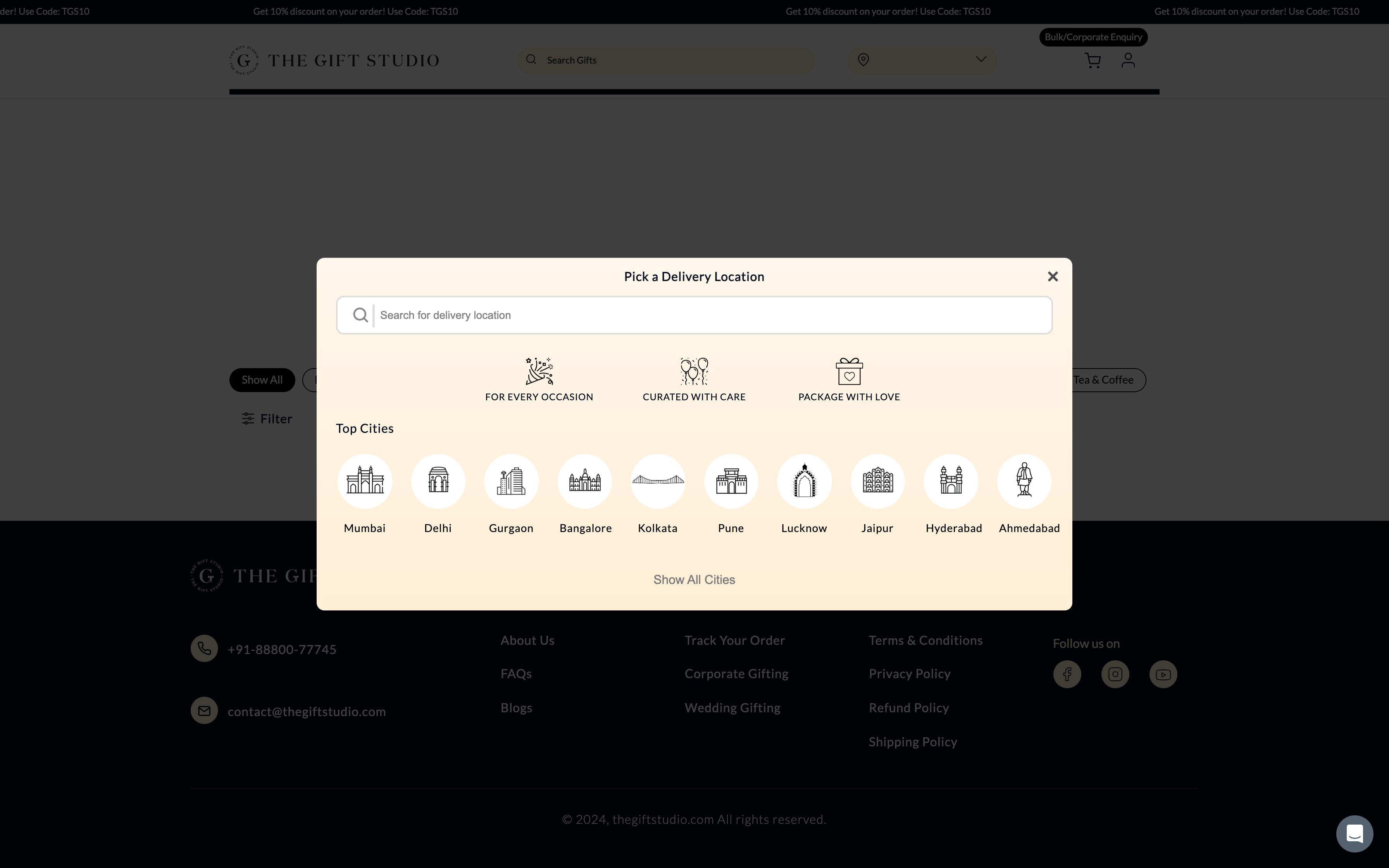
Task: Choose the Delhi India Gate icon
Action: [x=438, y=481]
